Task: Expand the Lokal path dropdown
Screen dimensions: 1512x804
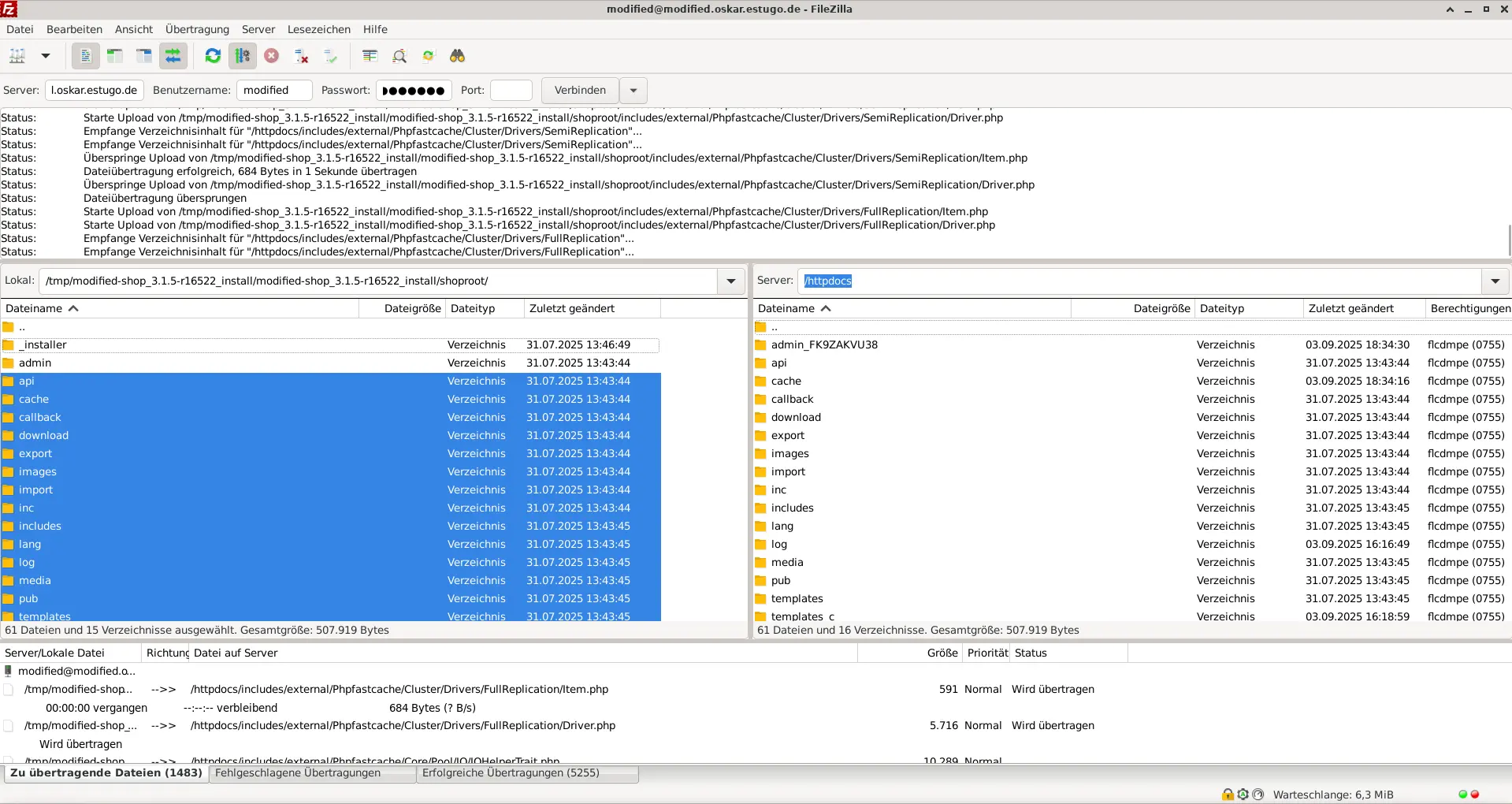Action: click(731, 281)
